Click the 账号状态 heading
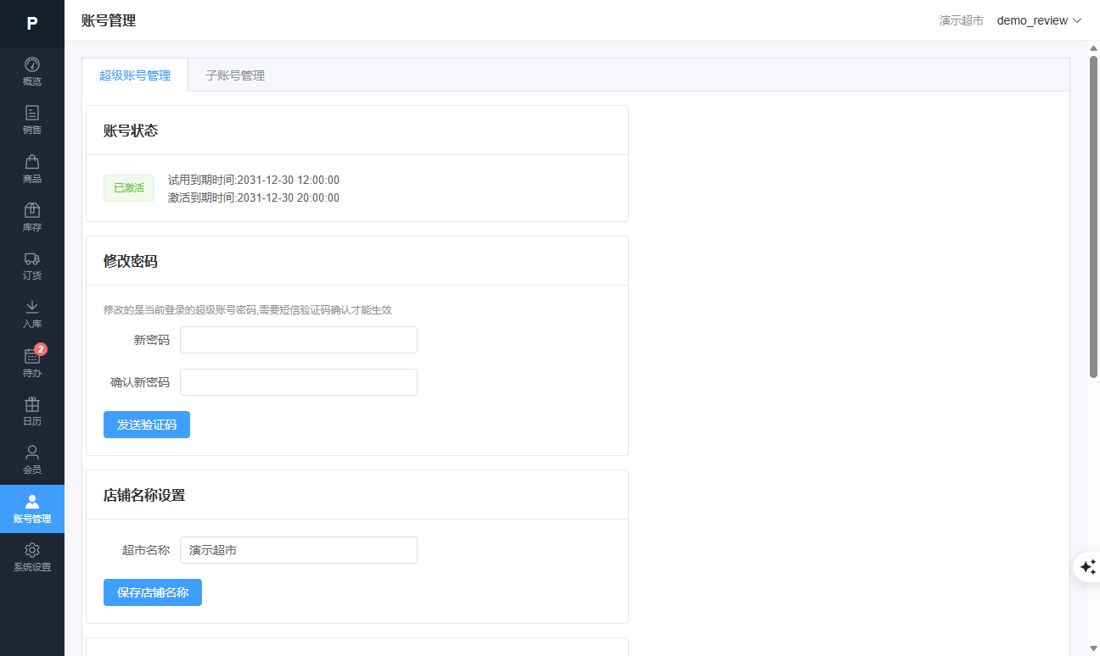This screenshot has height=656, width=1100. [x=130, y=130]
